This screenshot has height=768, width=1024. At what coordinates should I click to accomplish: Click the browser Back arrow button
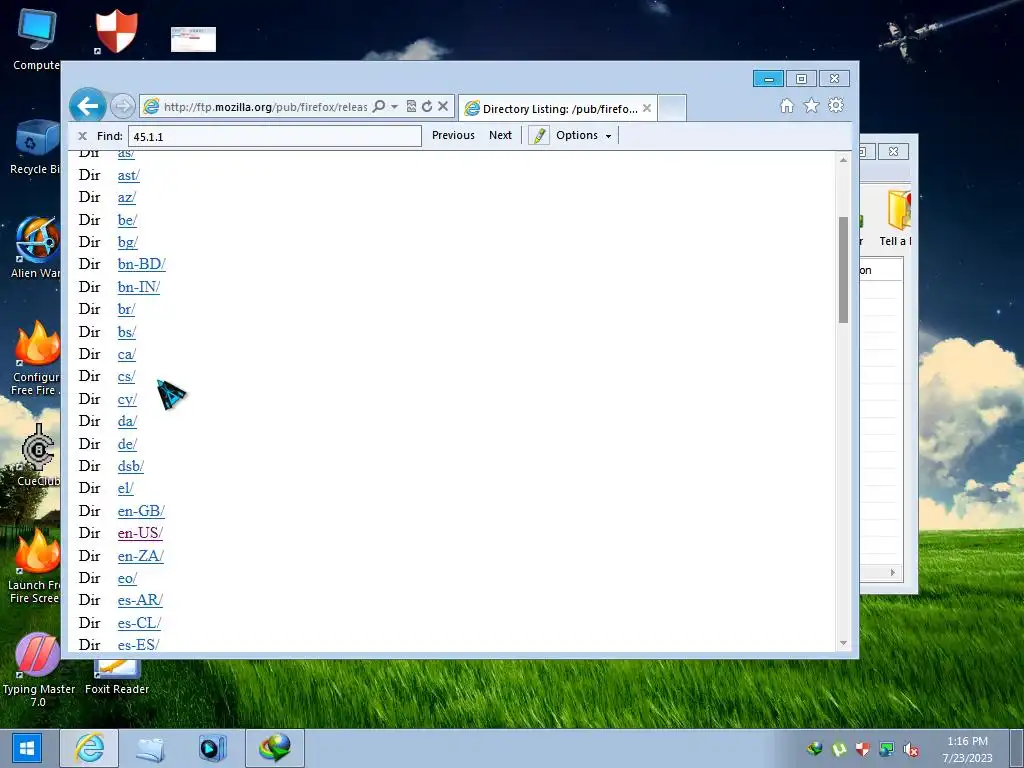pyautogui.click(x=88, y=105)
